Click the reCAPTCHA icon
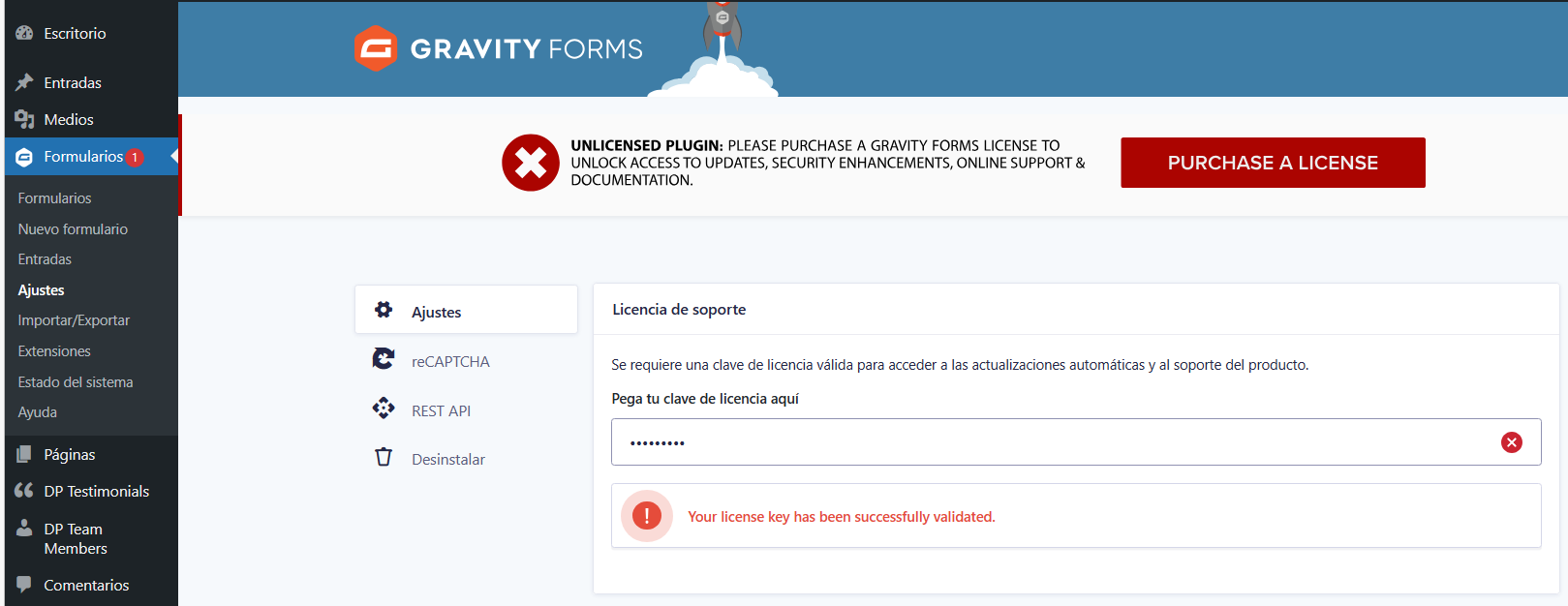The height and width of the screenshot is (606, 1568). coord(384,359)
